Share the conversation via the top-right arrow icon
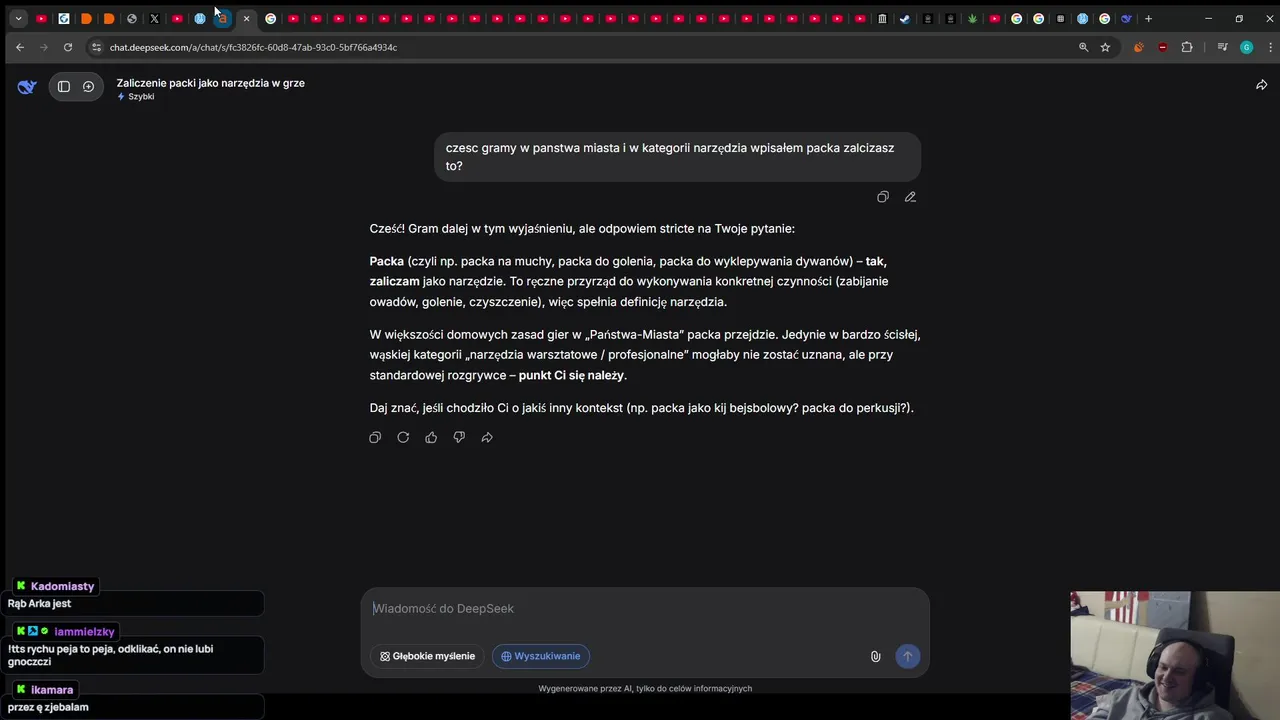Image resolution: width=1280 pixels, height=720 pixels. point(1261,85)
